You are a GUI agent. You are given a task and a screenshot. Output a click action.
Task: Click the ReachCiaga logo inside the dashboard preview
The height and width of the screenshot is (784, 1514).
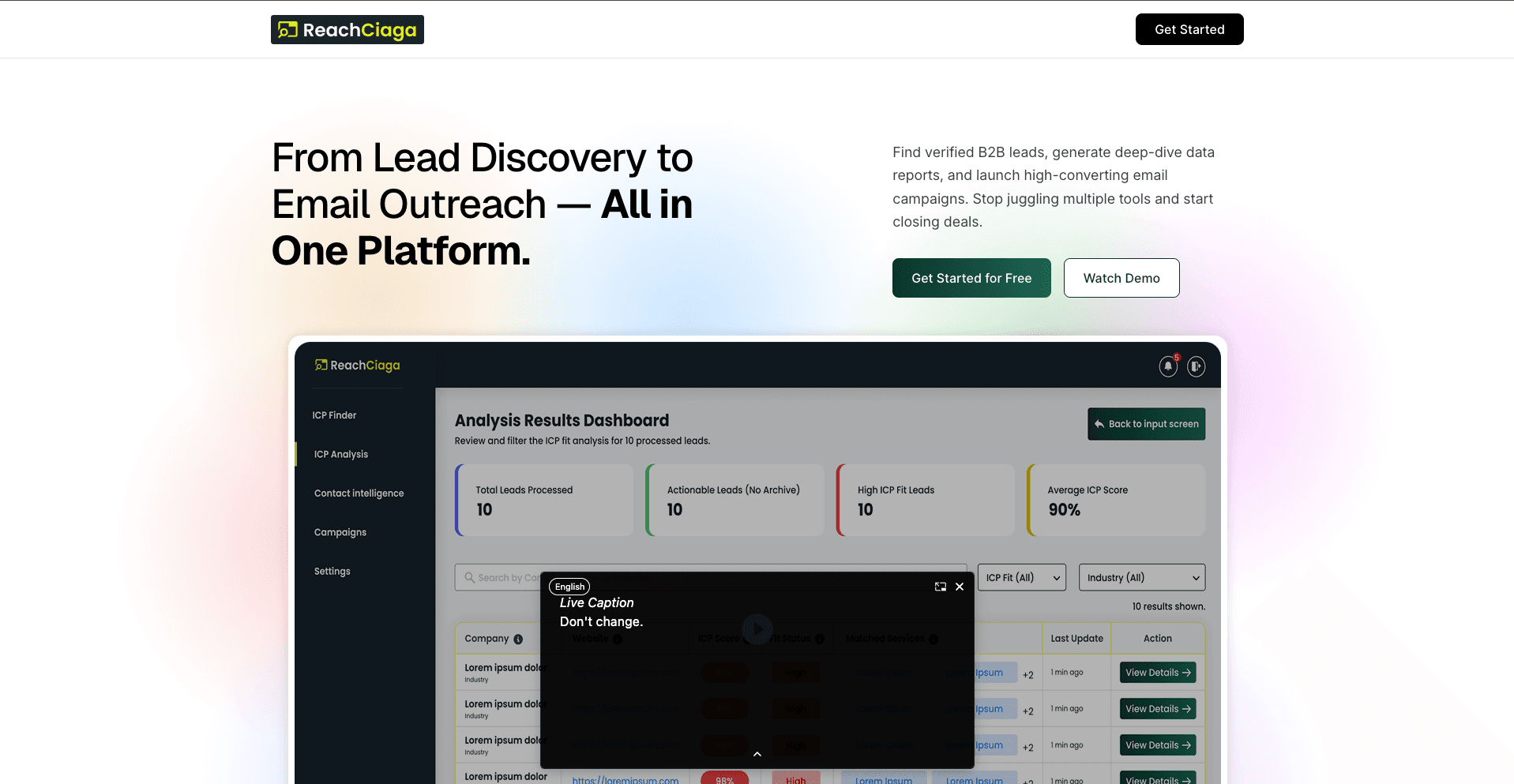(358, 365)
